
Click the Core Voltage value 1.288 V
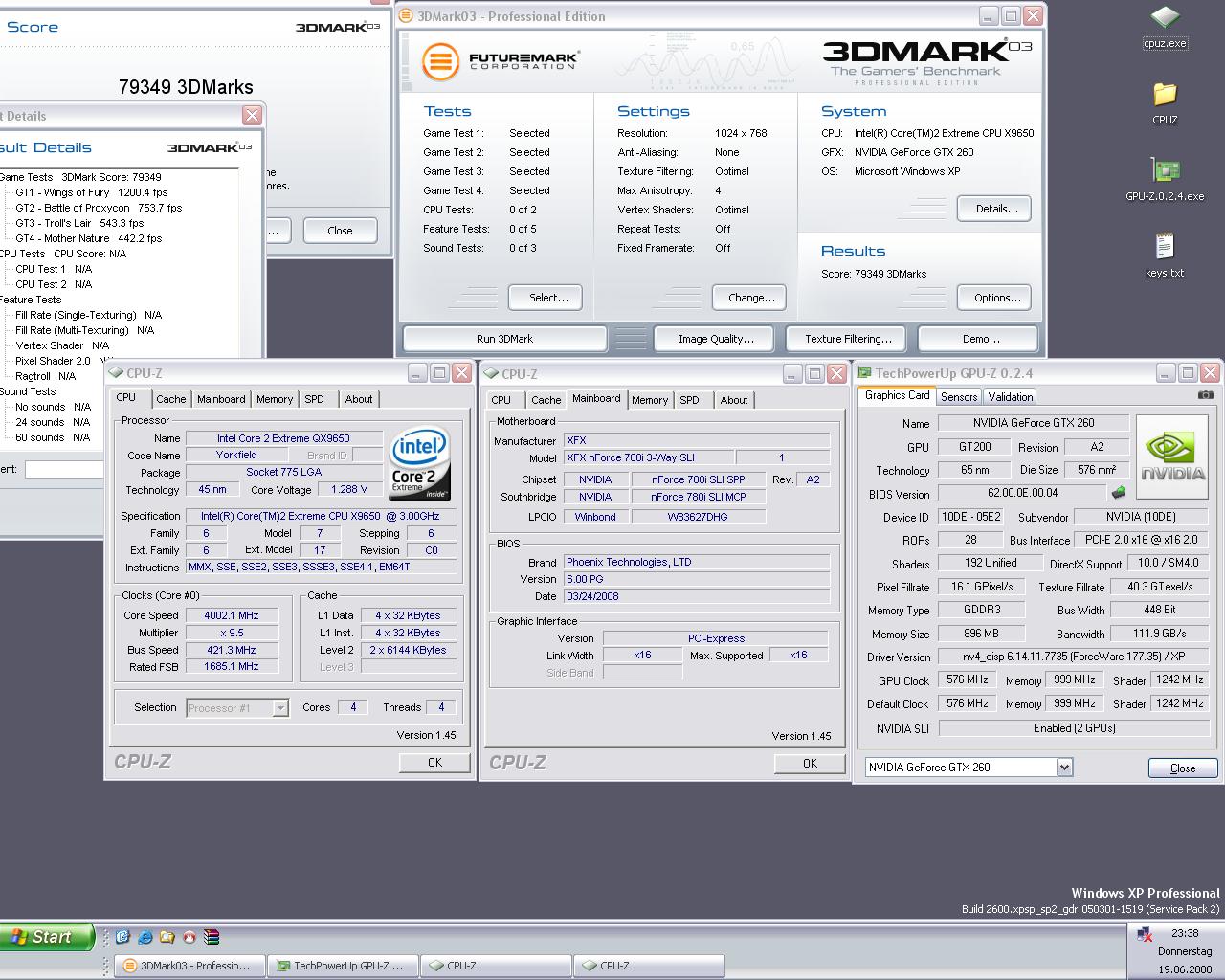[349, 489]
